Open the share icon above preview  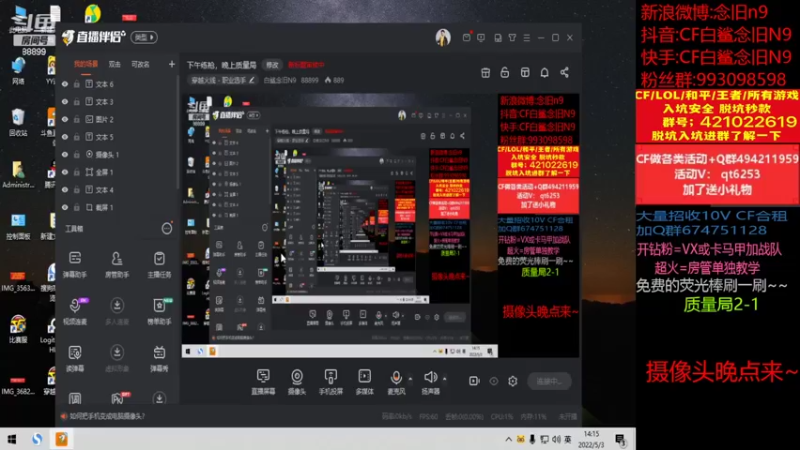click(x=564, y=72)
